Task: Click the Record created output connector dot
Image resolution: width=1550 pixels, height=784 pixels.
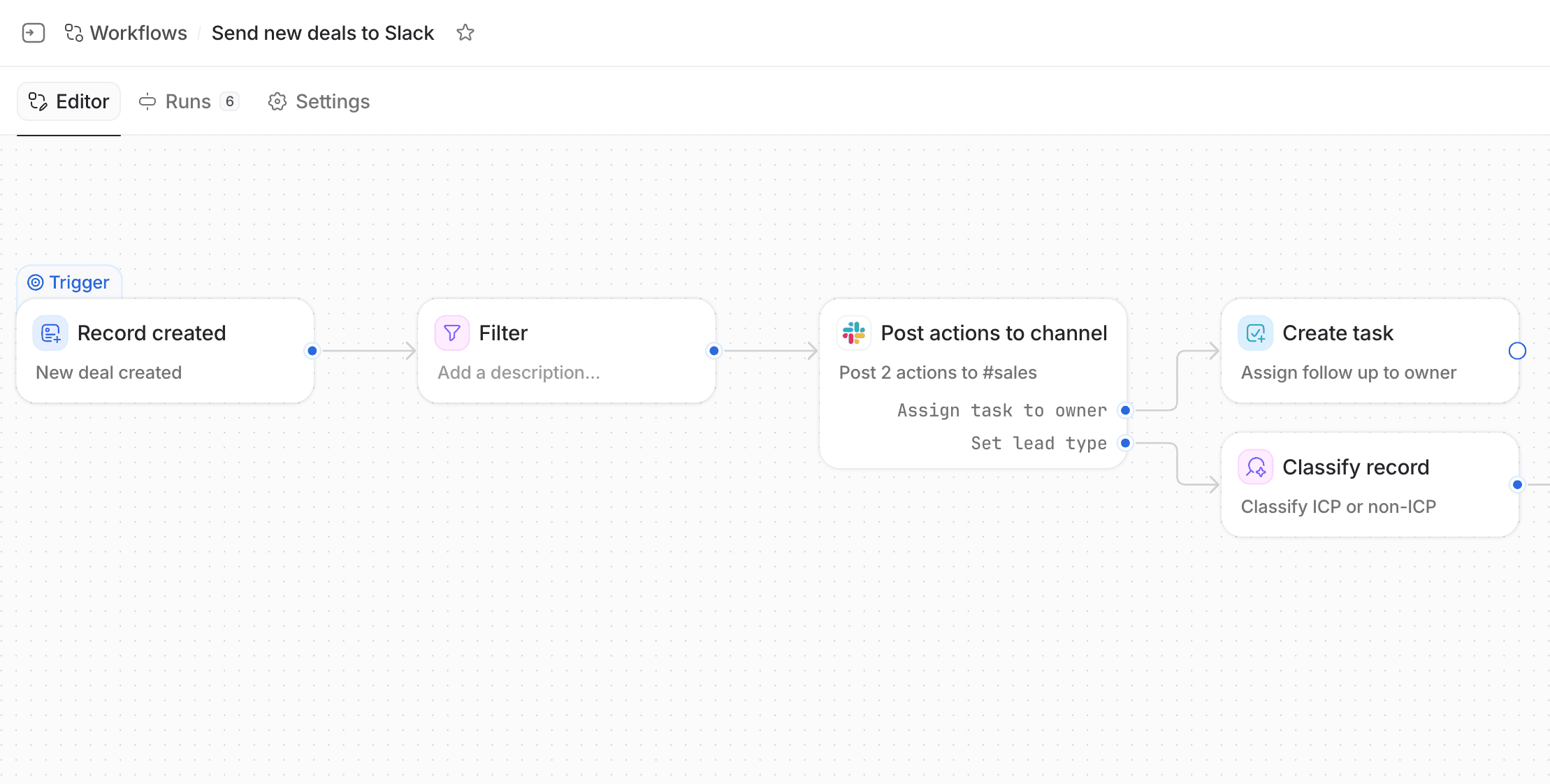Action: pyautogui.click(x=312, y=351)
